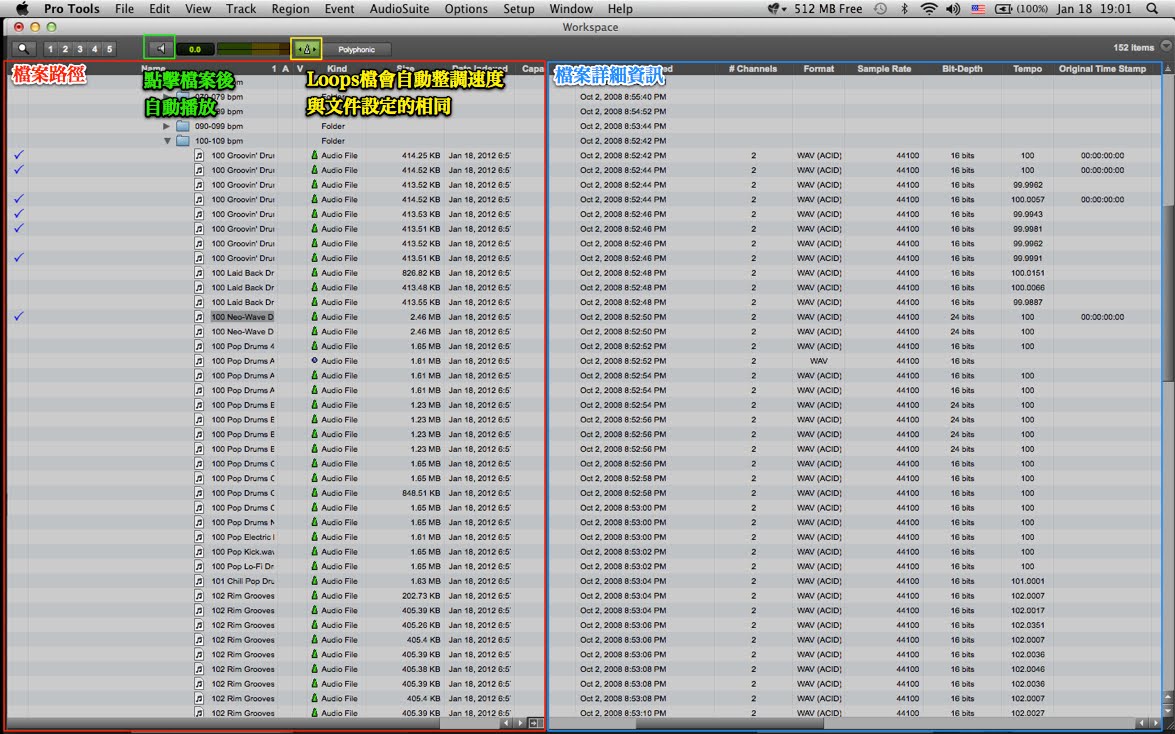Click the volume speaker icon in menu bar
The image size is (1175, 734).
953,9
